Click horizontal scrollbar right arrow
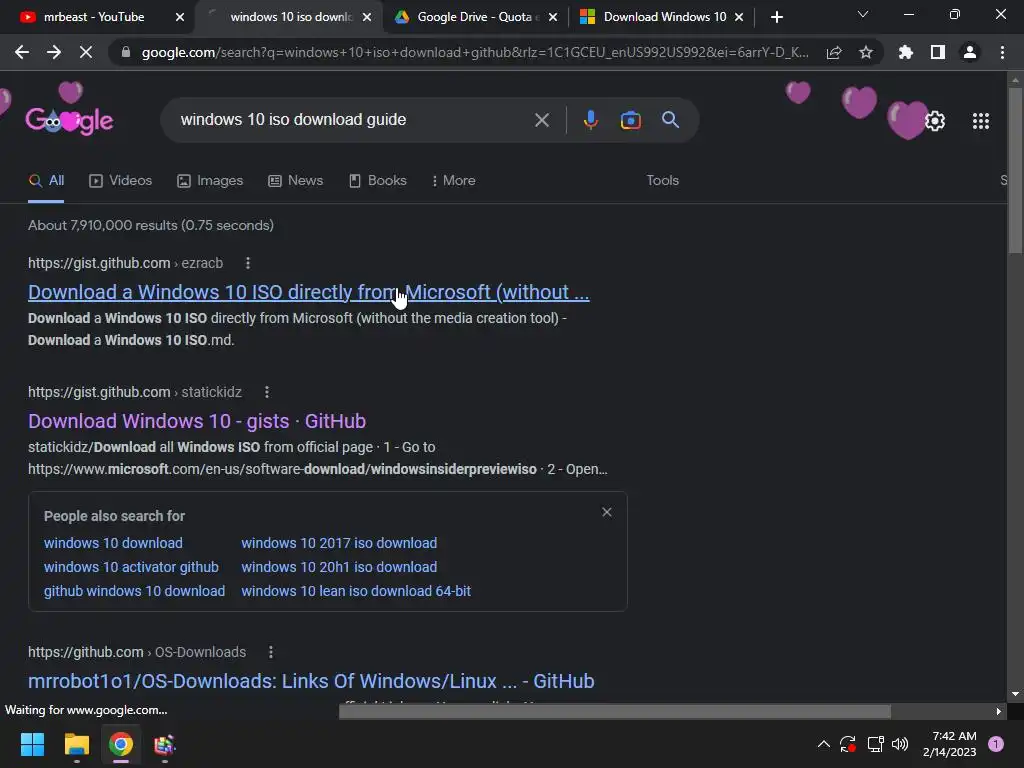Image resolution: width=1024 pixels, height=768 pixels. (x=999, y=711)
